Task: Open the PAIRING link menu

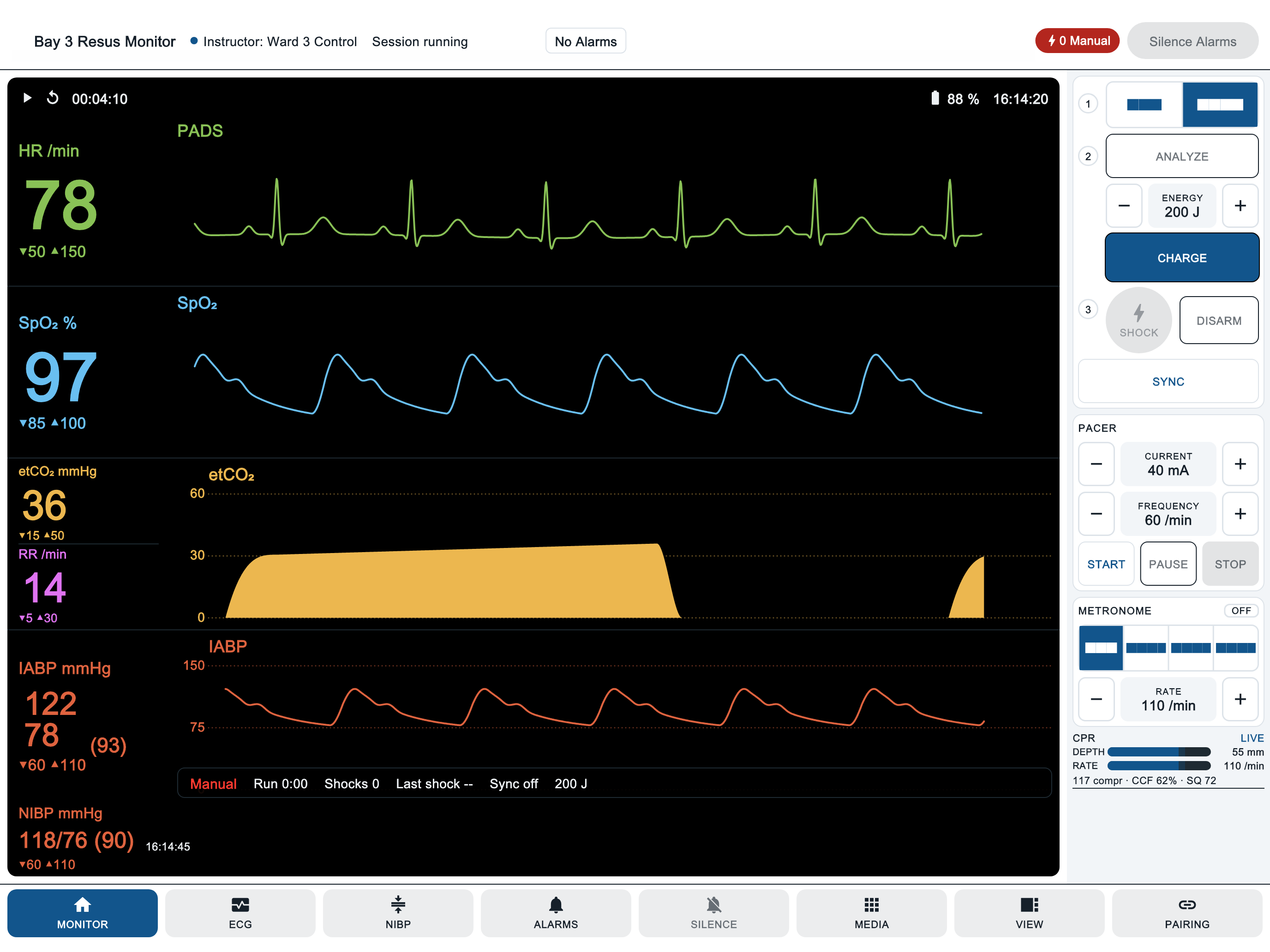Action: pyautogui.click(x=1187, y=912)
